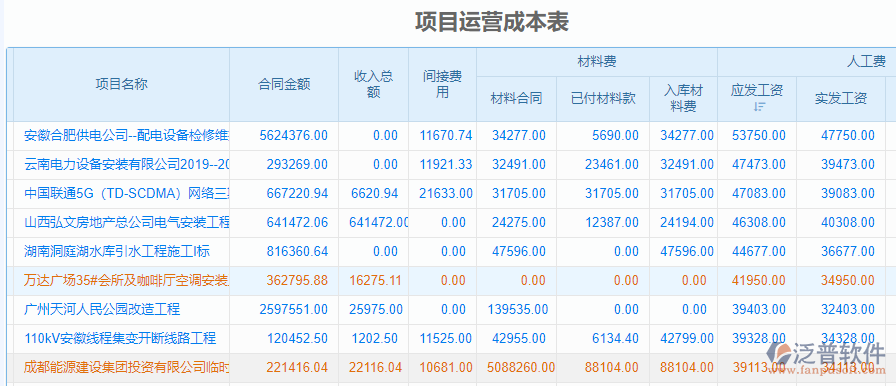Click stocked material value 24194.00

coord(687,222)
